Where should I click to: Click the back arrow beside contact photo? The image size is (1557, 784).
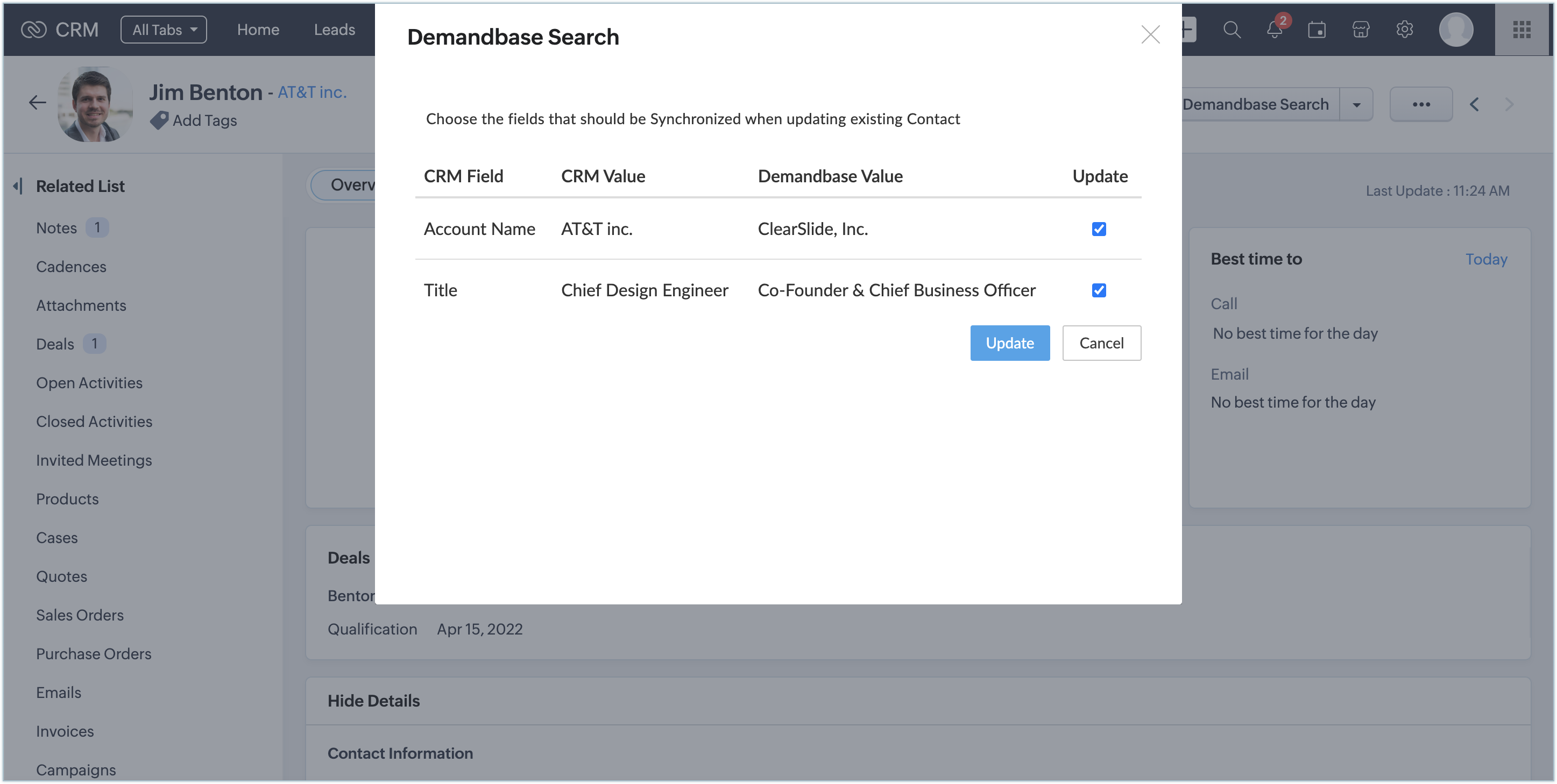click(38, 103)
